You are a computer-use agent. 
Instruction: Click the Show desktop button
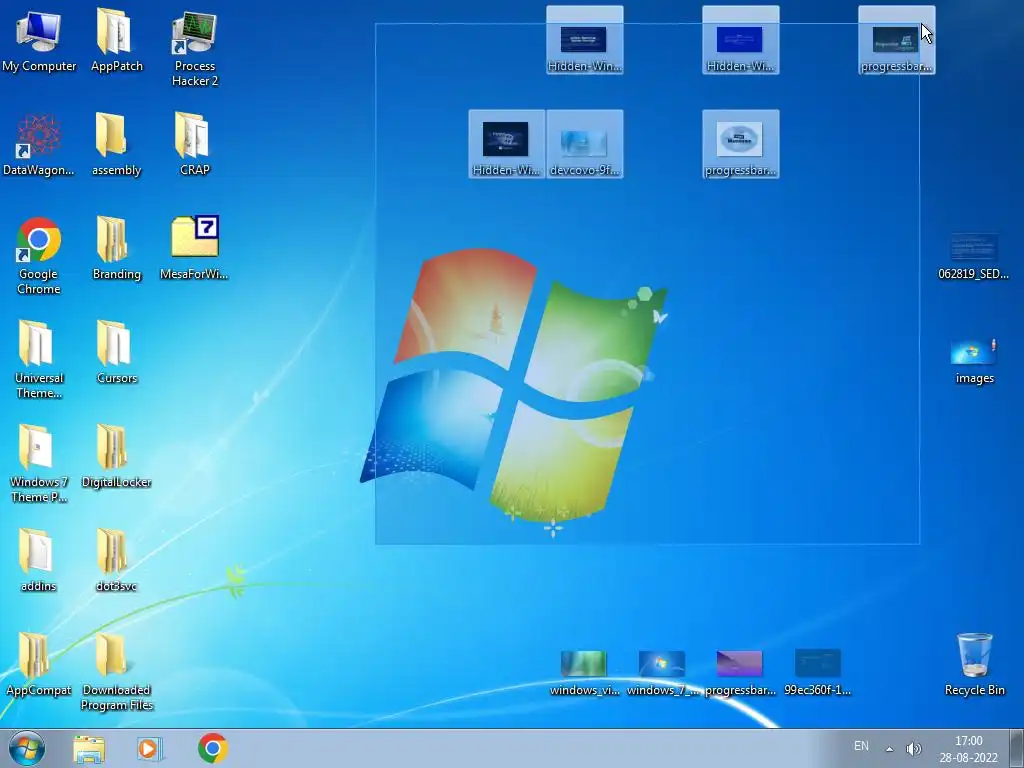click(x=1017, y=748)
